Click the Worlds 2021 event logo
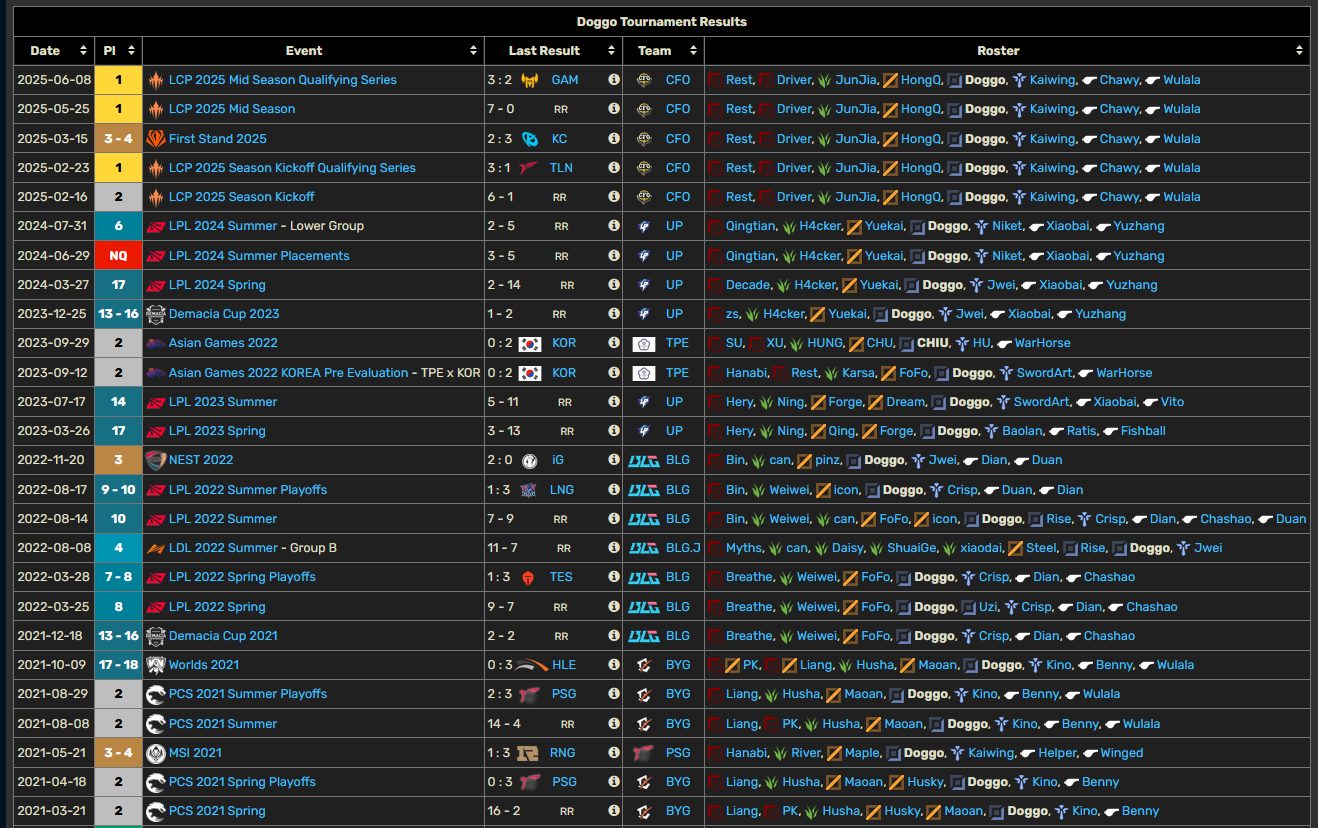The image size is (1318, 828). [155, 665]
